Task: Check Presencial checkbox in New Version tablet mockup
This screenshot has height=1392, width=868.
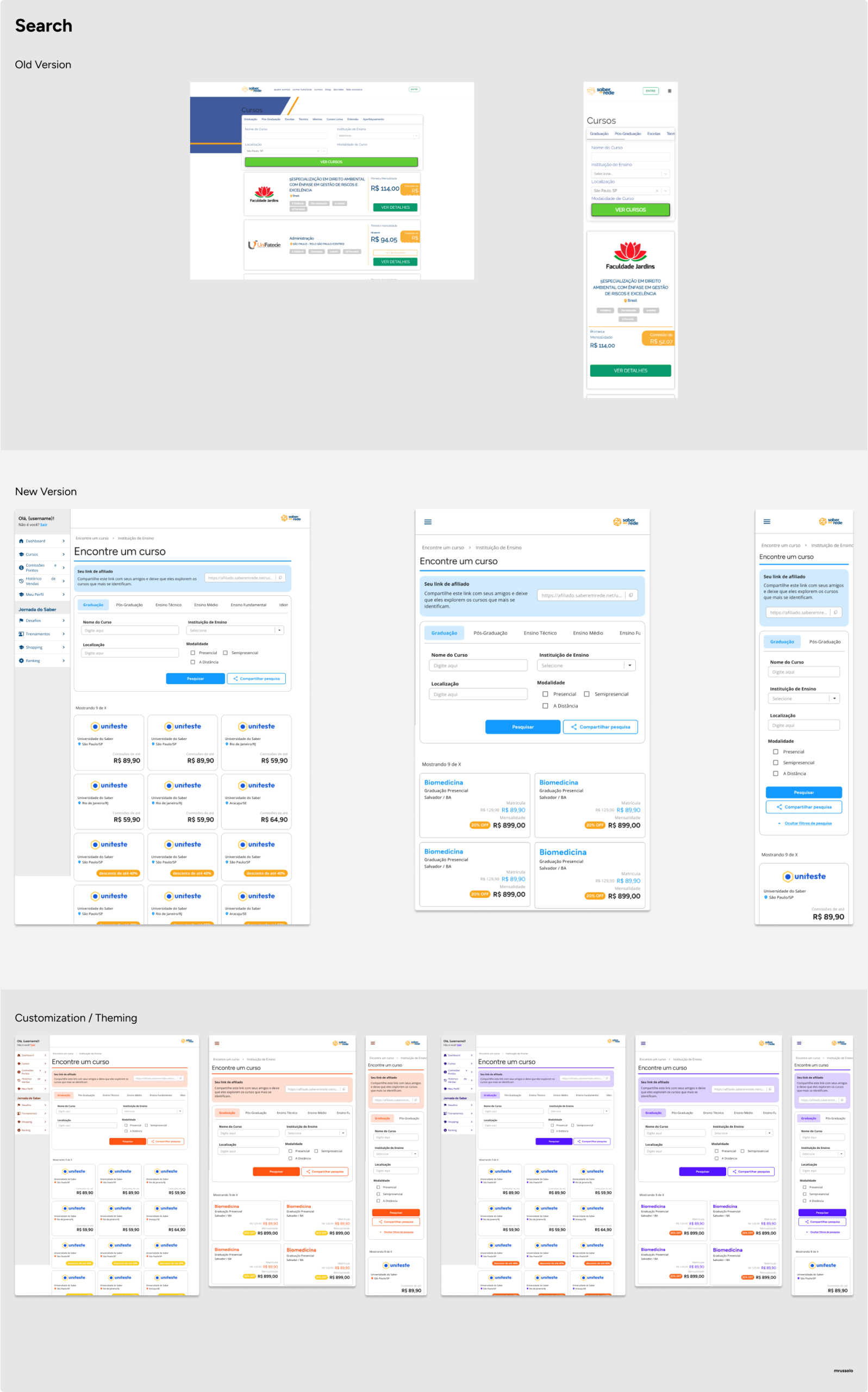Action: (x=545, y=694)
